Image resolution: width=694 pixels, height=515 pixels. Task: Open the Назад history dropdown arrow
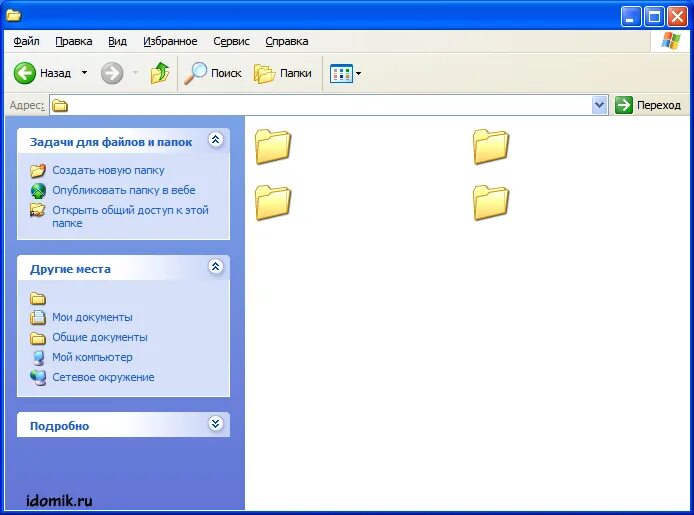(84, 73)
